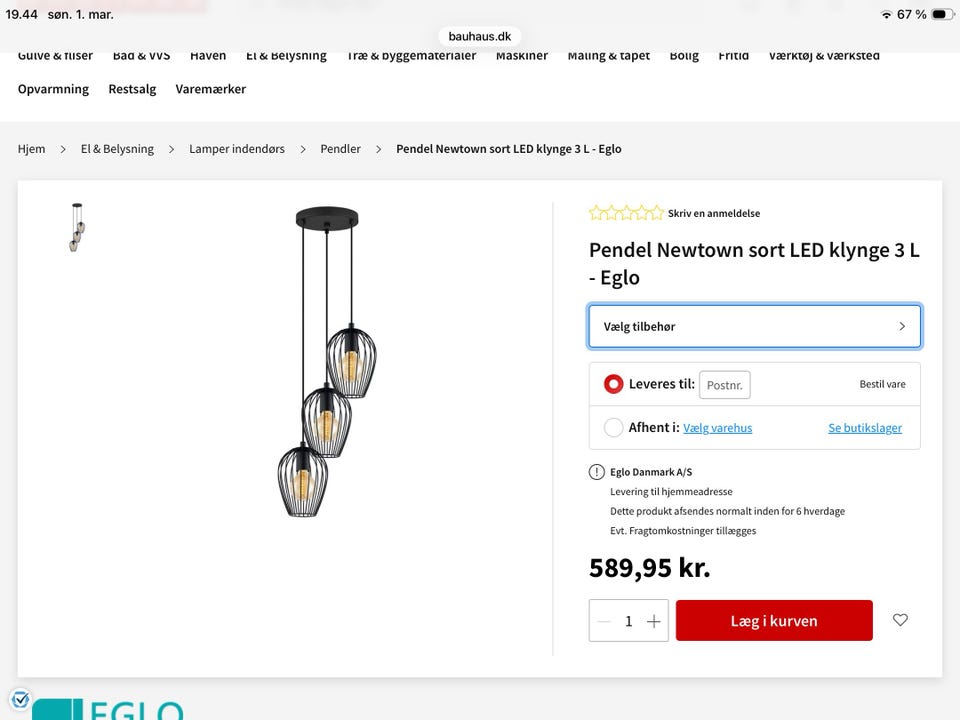Add product to wishlist with heart icon
960x720 pixels.
(900, 620)
